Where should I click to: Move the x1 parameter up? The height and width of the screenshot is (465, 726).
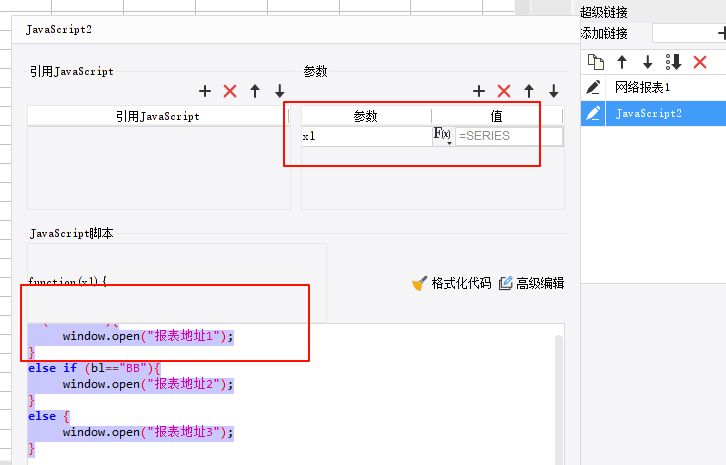[x=529, y=91]
